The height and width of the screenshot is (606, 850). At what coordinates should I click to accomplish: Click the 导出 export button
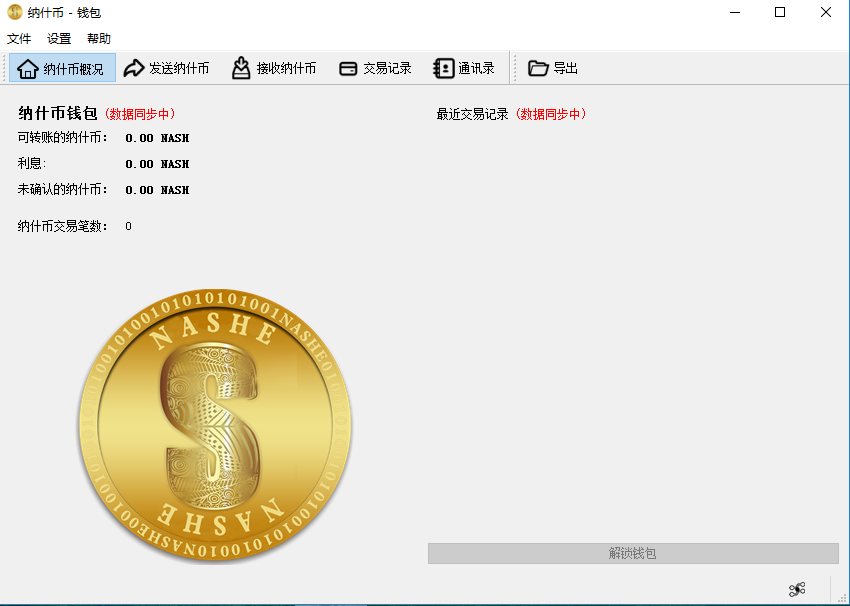(x=553, y=68)
